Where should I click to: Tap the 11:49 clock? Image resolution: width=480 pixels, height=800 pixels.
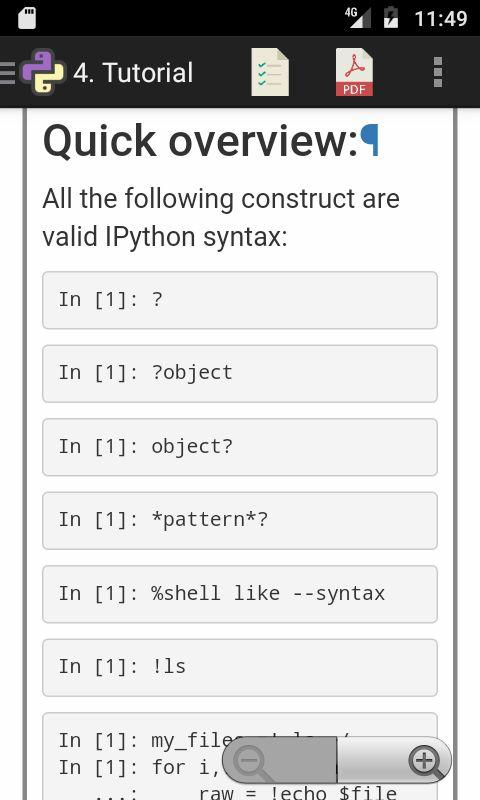point(441,19)
